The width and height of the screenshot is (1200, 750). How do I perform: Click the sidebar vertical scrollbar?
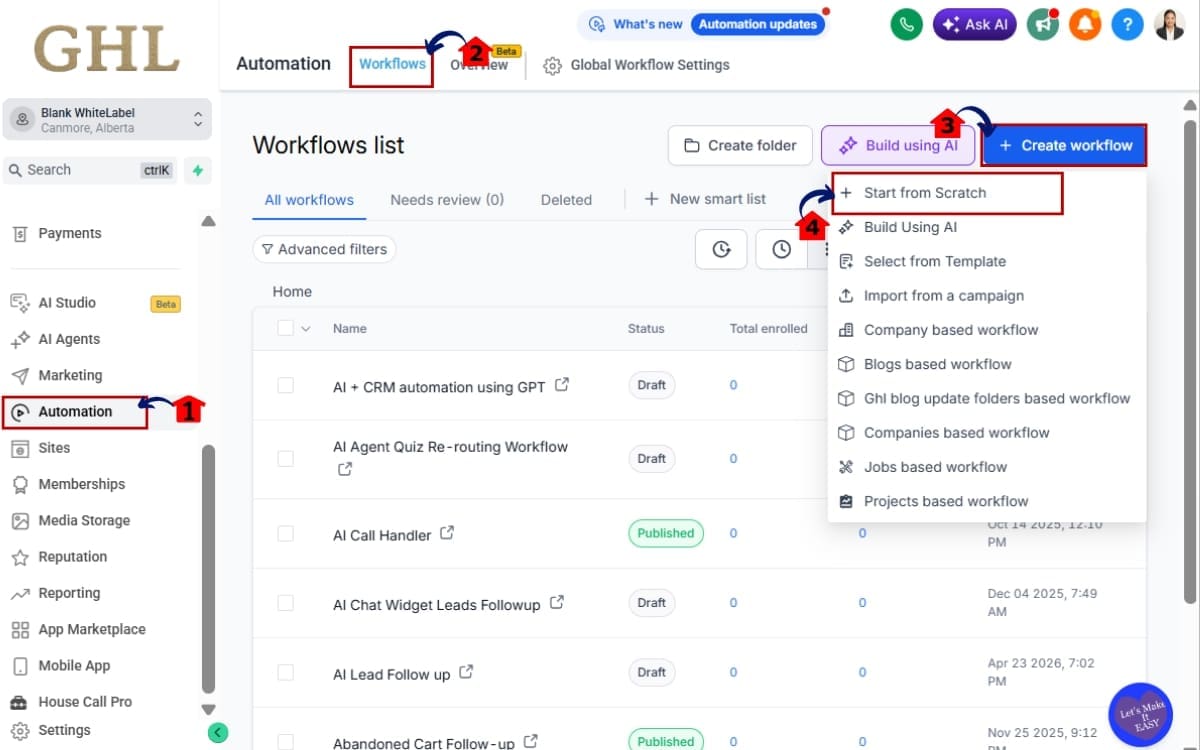(x=208, y=570)
